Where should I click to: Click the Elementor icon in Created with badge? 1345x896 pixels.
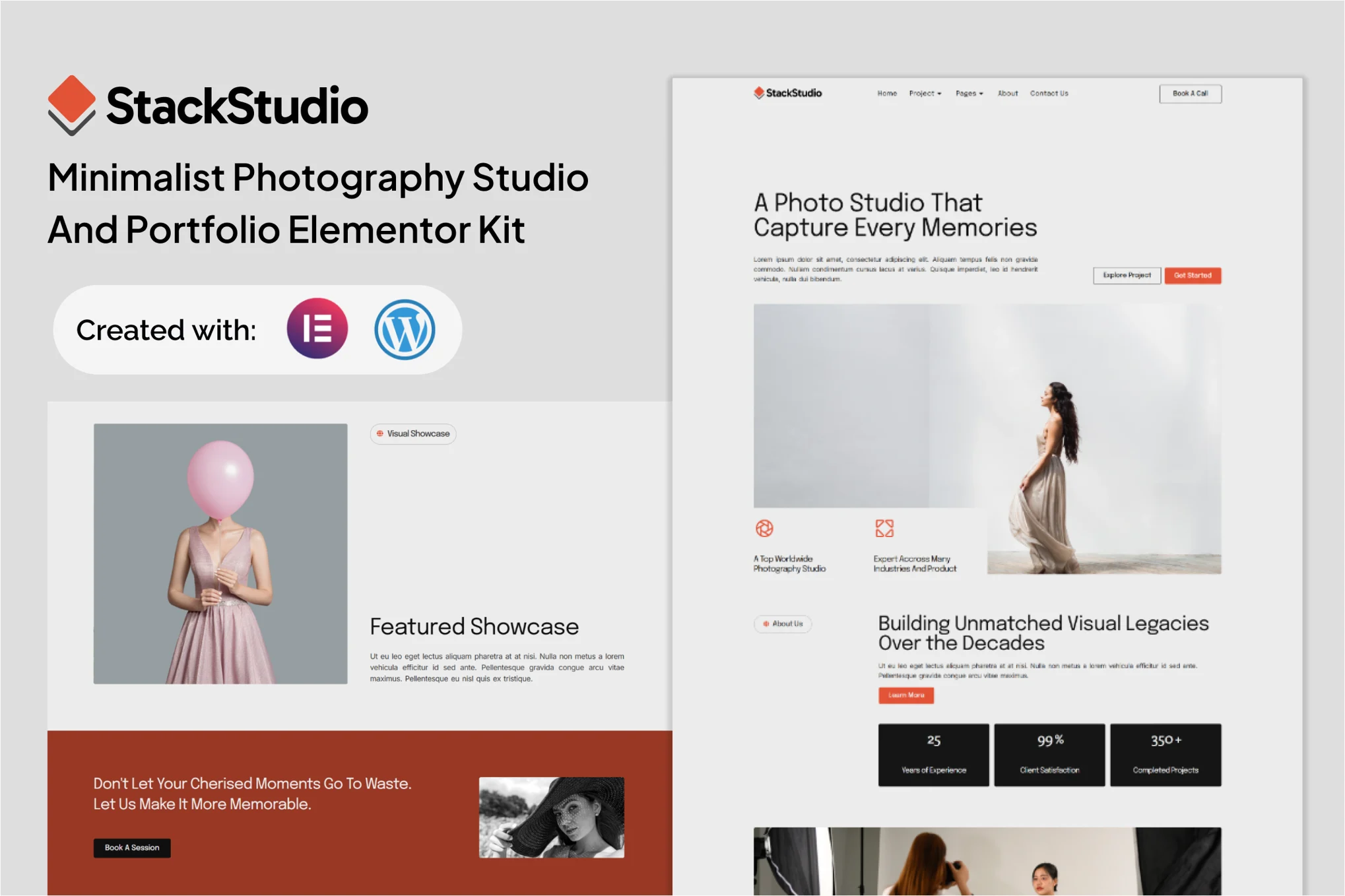317,329
